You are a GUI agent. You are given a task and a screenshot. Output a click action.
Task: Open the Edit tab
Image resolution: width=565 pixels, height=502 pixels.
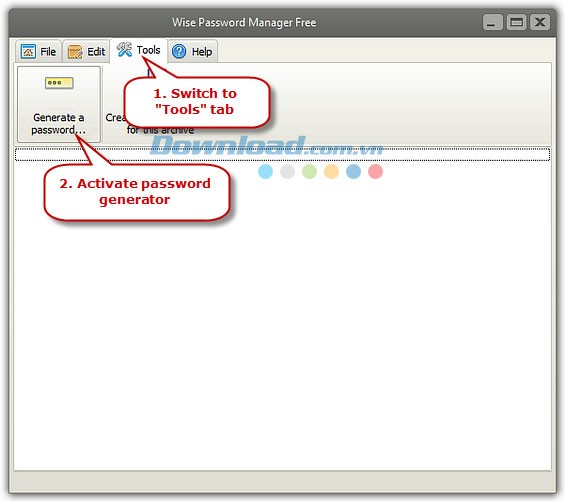[86, 52]
